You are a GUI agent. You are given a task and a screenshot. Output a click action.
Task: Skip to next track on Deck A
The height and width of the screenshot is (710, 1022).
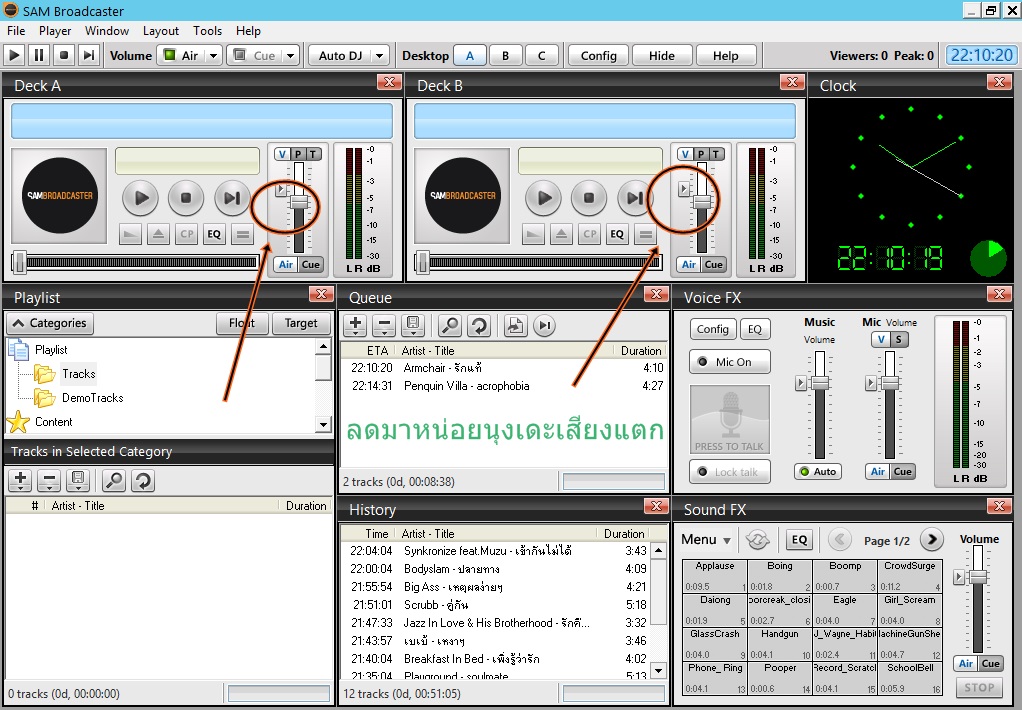click(x=231, y=197)
